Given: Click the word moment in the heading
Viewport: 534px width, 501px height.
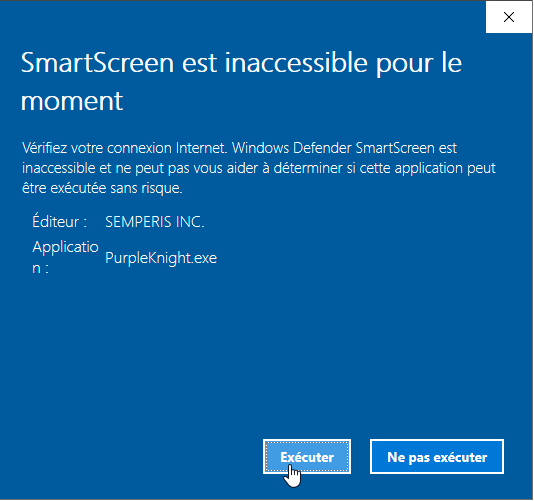Looking at the screenshot, I should click(x=72, y=101).
